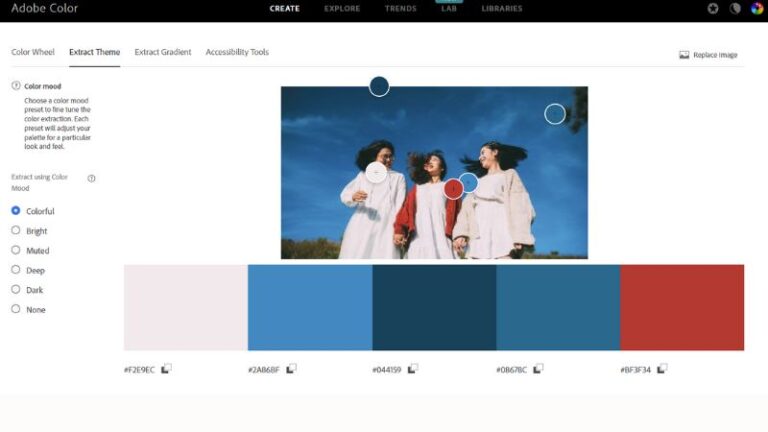The height and width of the screenshot is (432, 768).
Task: Select the white color picker on the dress
Action: tap(376, 172)
